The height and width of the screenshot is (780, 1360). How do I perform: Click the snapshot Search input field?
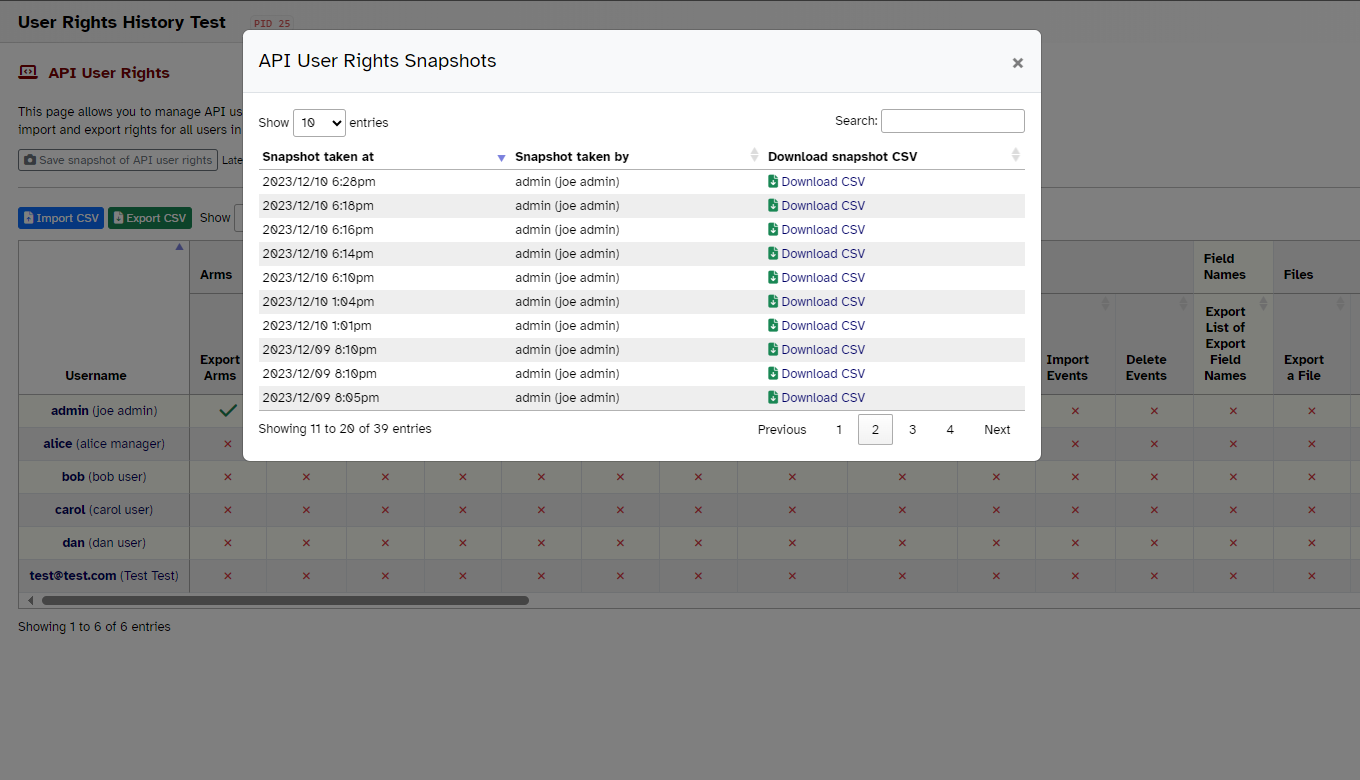[x=952, y=121]
